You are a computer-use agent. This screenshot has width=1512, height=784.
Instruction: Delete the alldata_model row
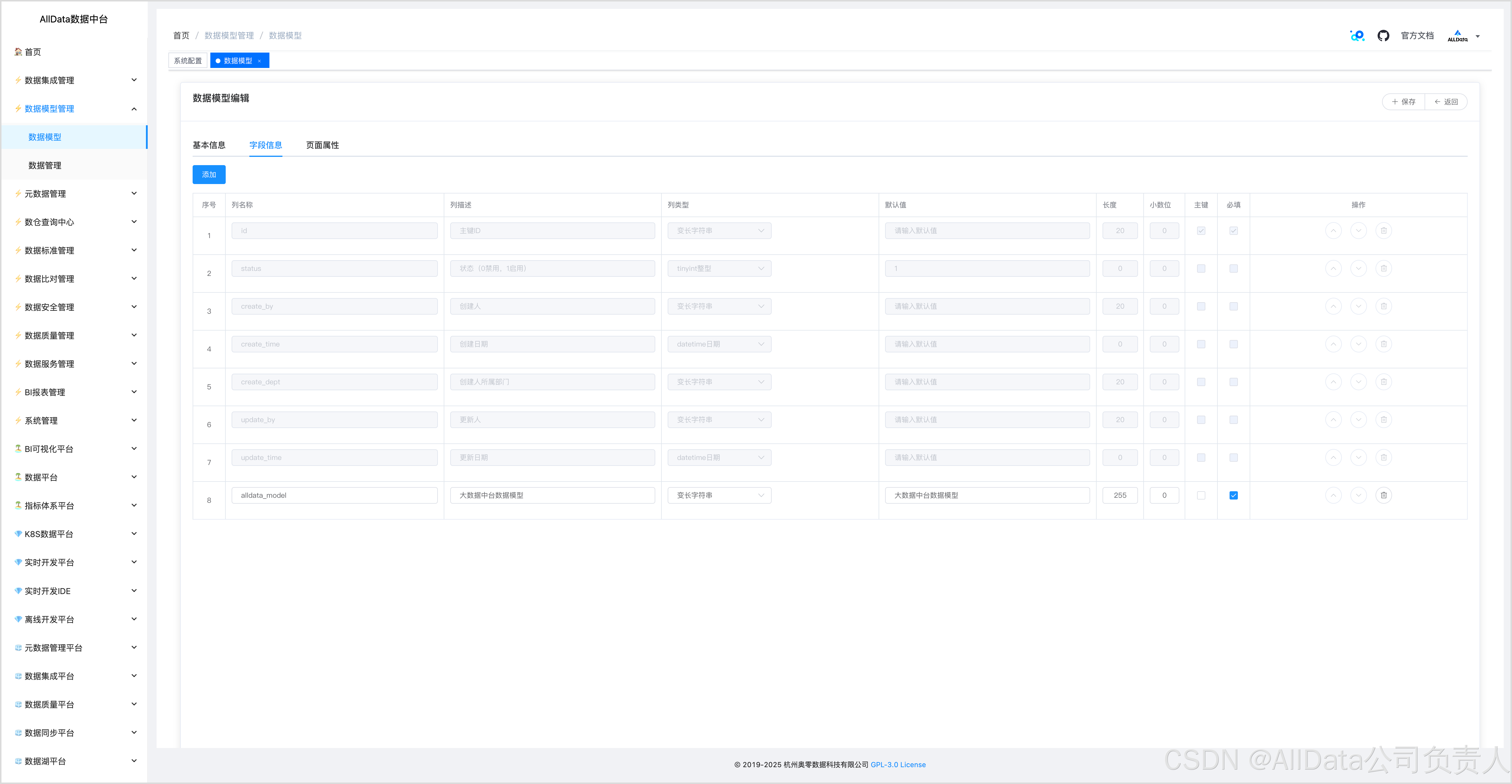coord(1383,495)
